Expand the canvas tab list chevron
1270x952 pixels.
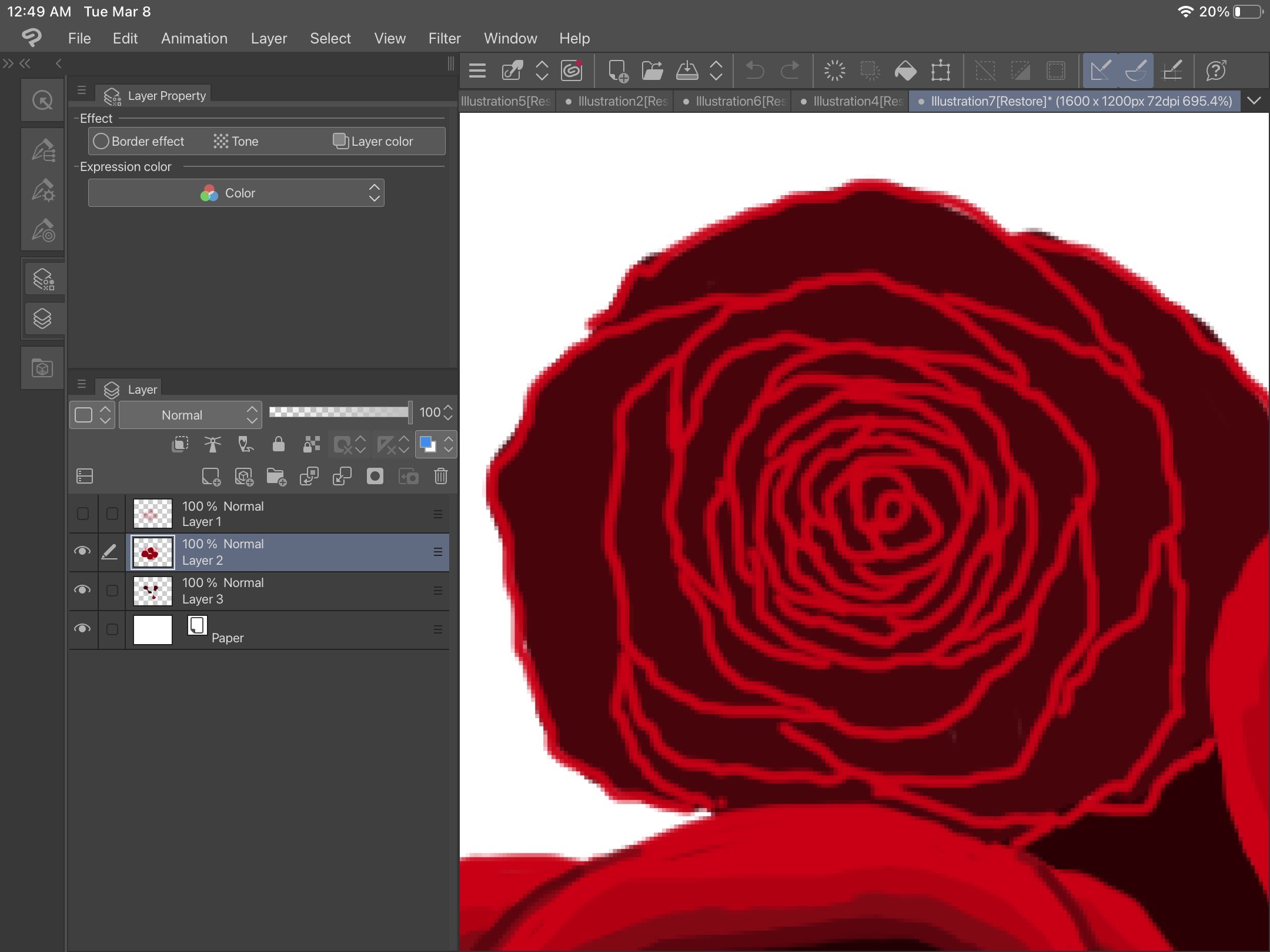(x=1254, y=101)
